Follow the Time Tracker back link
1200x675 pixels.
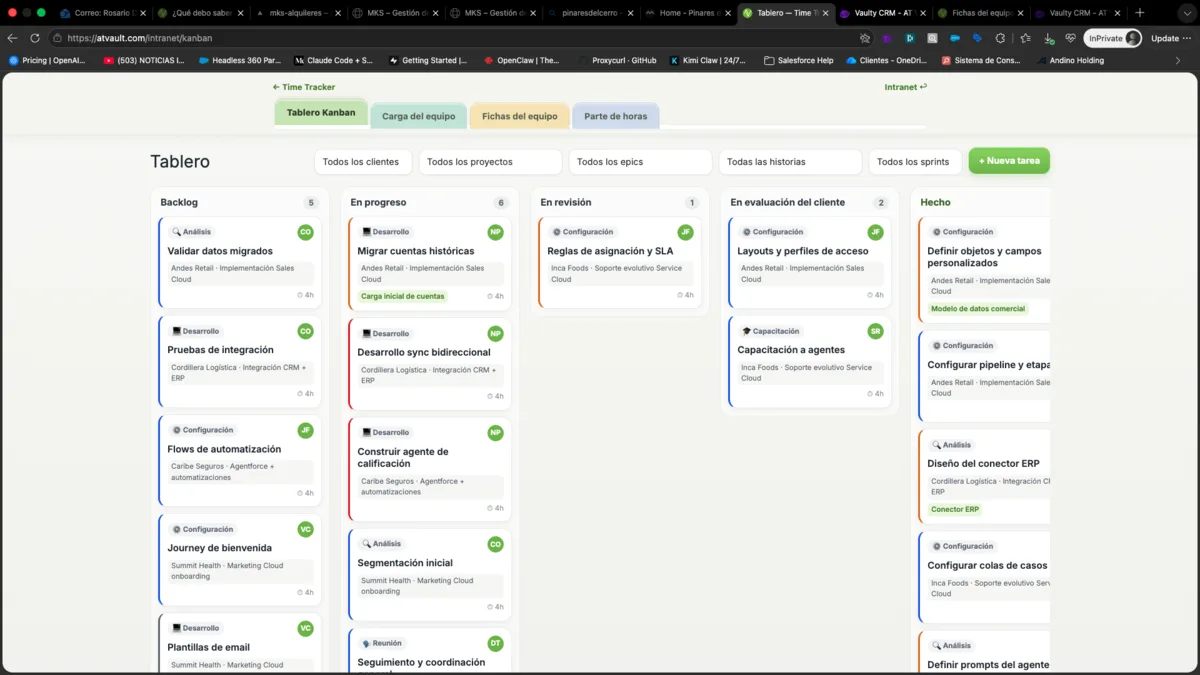click(304, 87)
